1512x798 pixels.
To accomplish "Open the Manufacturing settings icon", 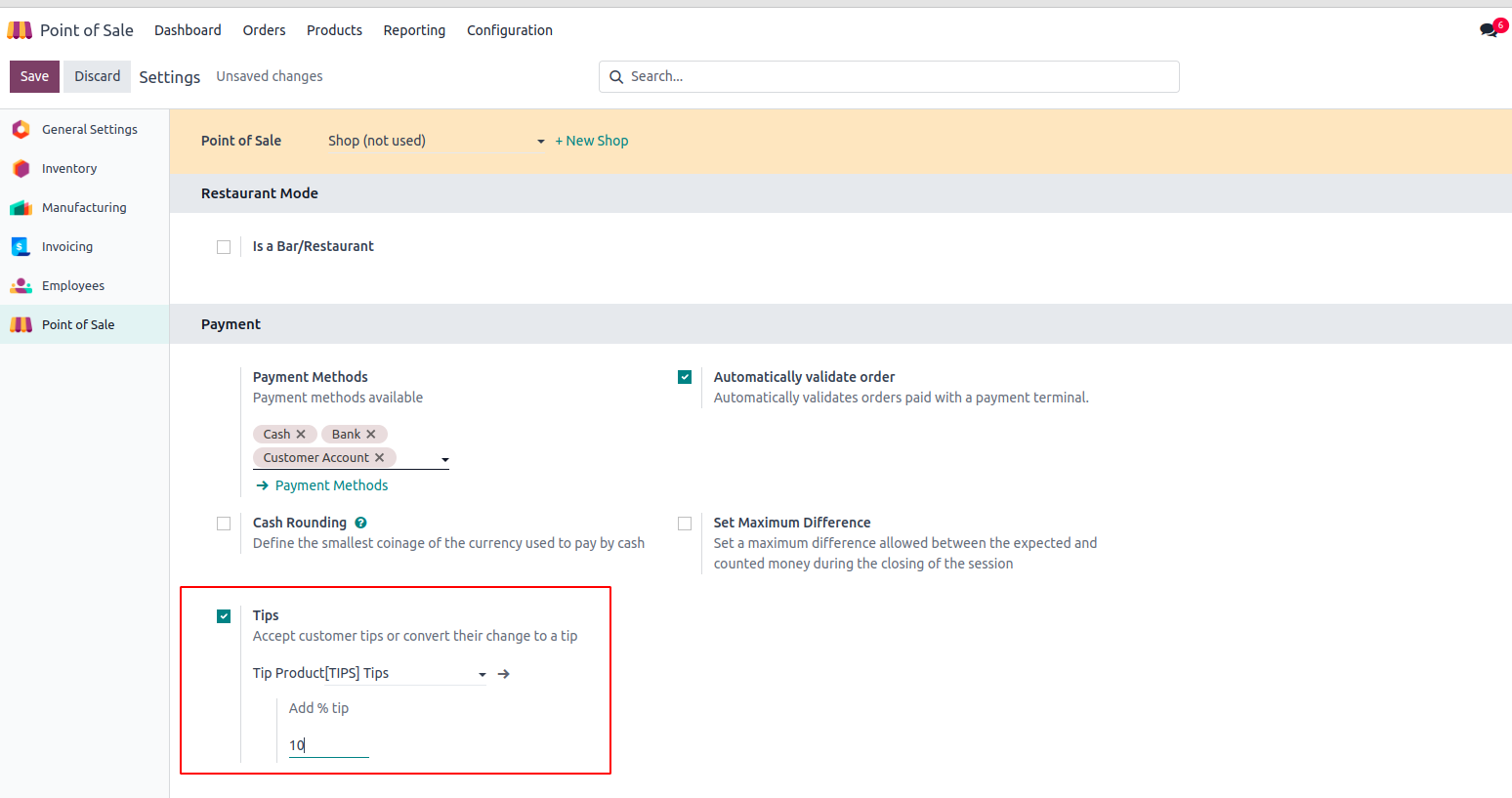I will click(21, 207).
